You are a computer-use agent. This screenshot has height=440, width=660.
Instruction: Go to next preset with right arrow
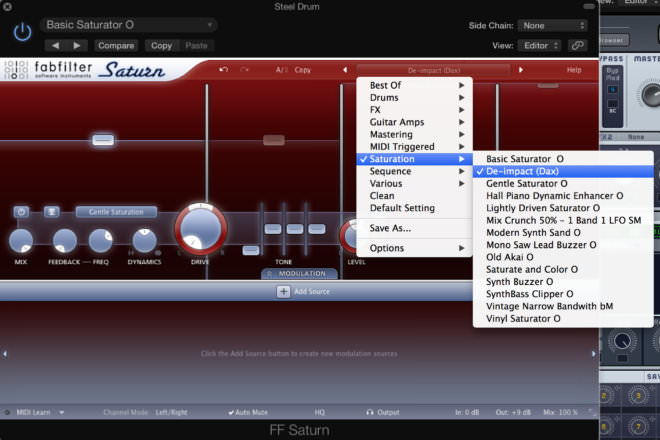77,45
